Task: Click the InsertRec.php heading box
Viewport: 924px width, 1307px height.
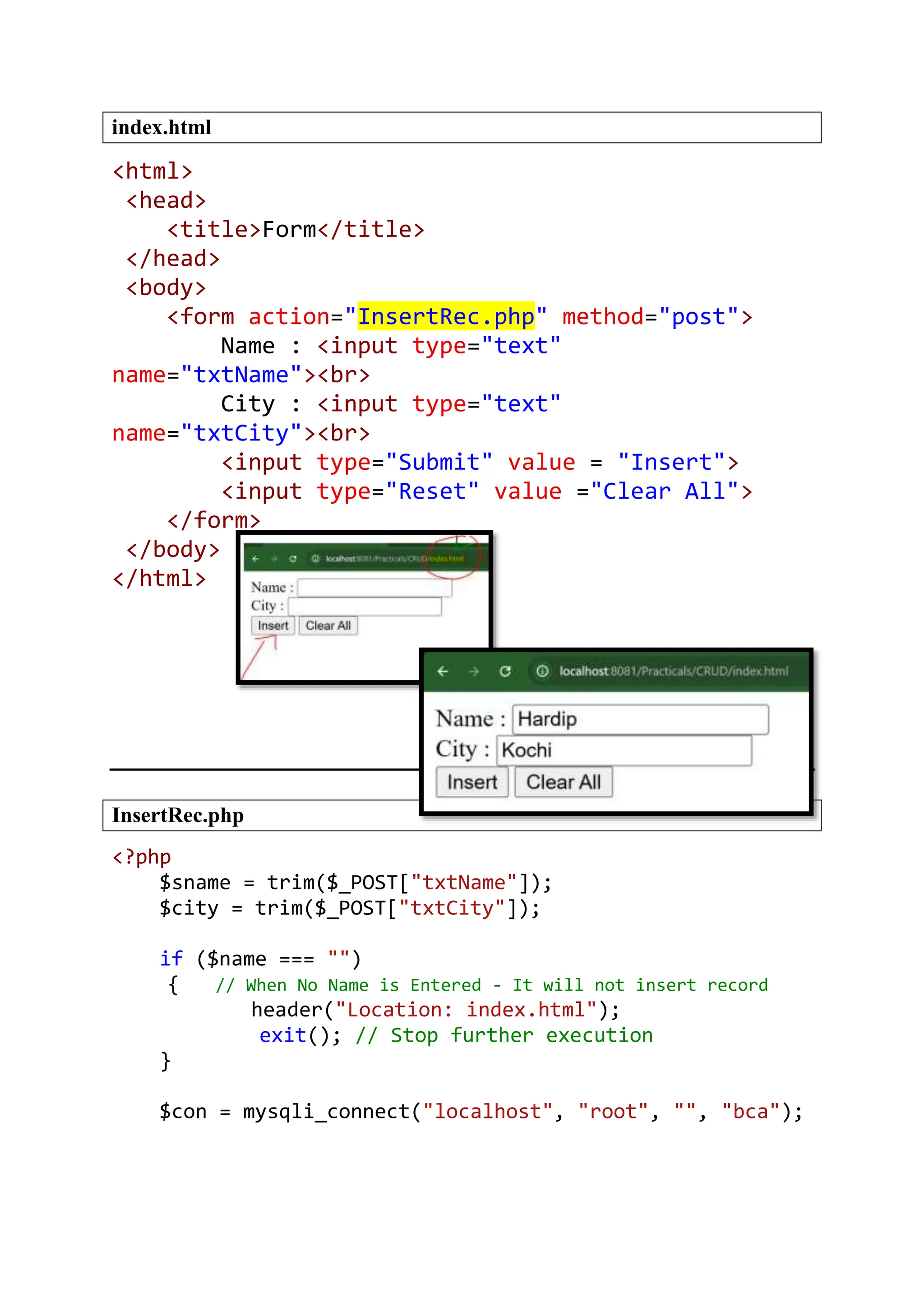Action: click(262, 816)
